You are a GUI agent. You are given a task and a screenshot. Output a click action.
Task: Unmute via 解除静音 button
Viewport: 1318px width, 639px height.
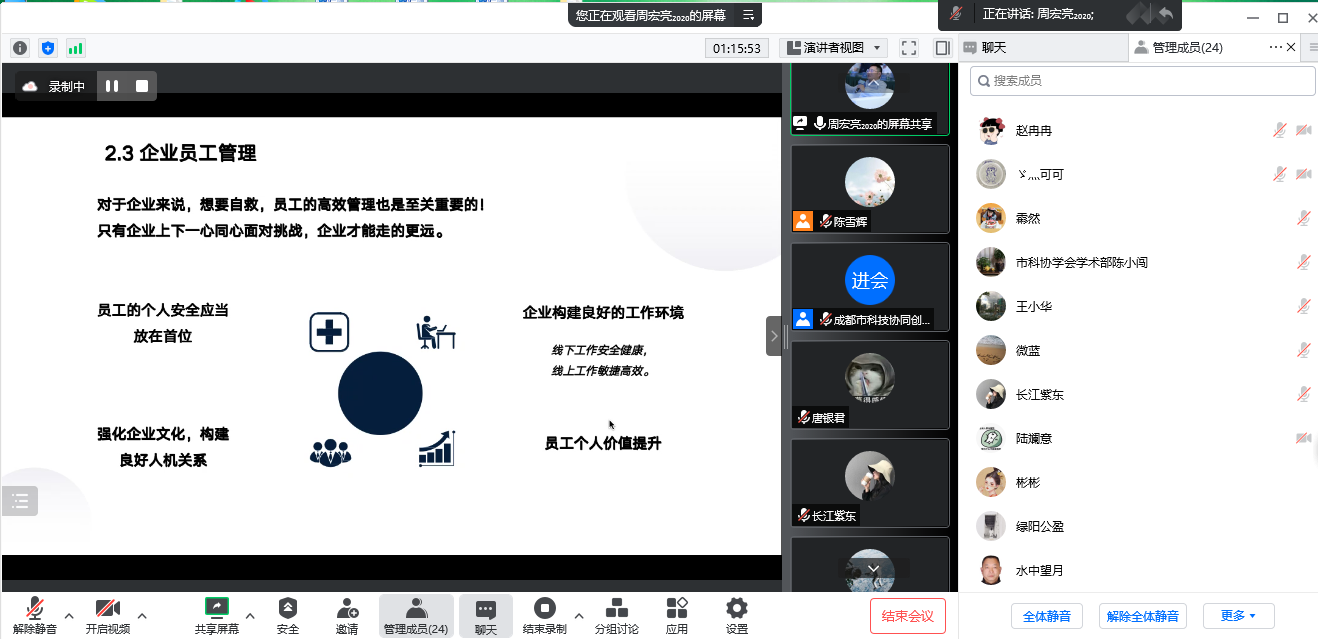click(34, 614)
